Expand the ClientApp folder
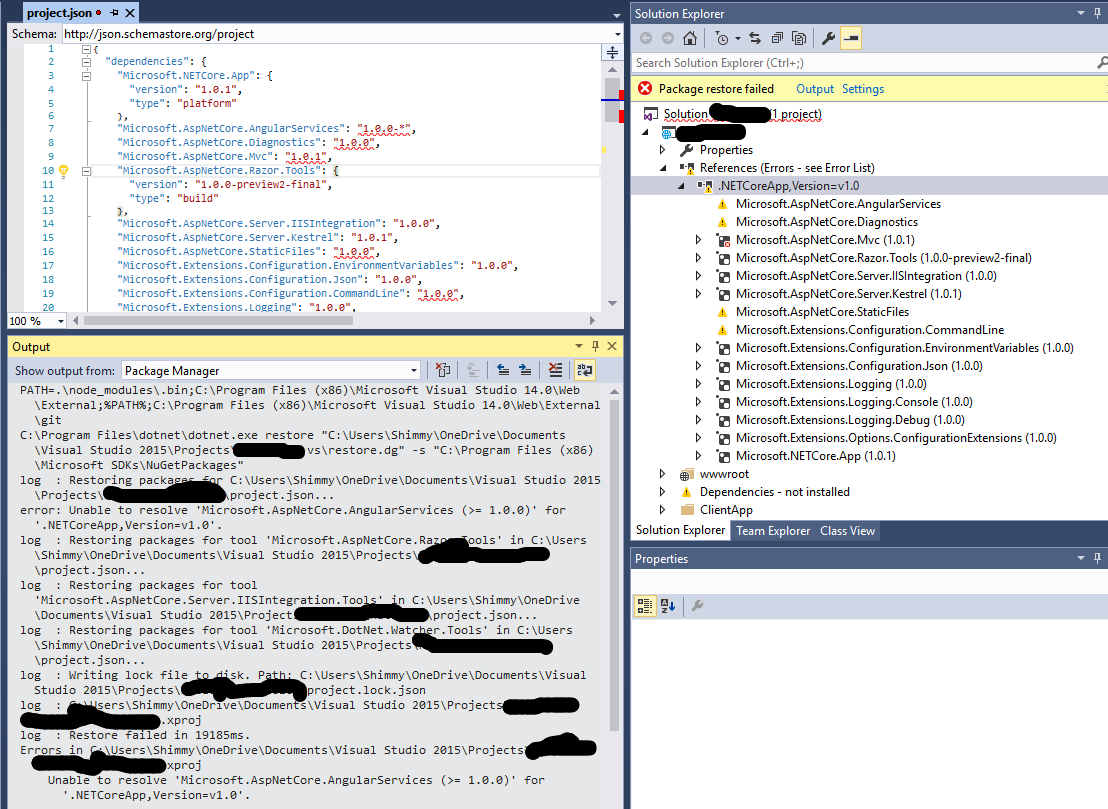The image size is (1108, 809). pyautogui.click(x=662, y=509)
